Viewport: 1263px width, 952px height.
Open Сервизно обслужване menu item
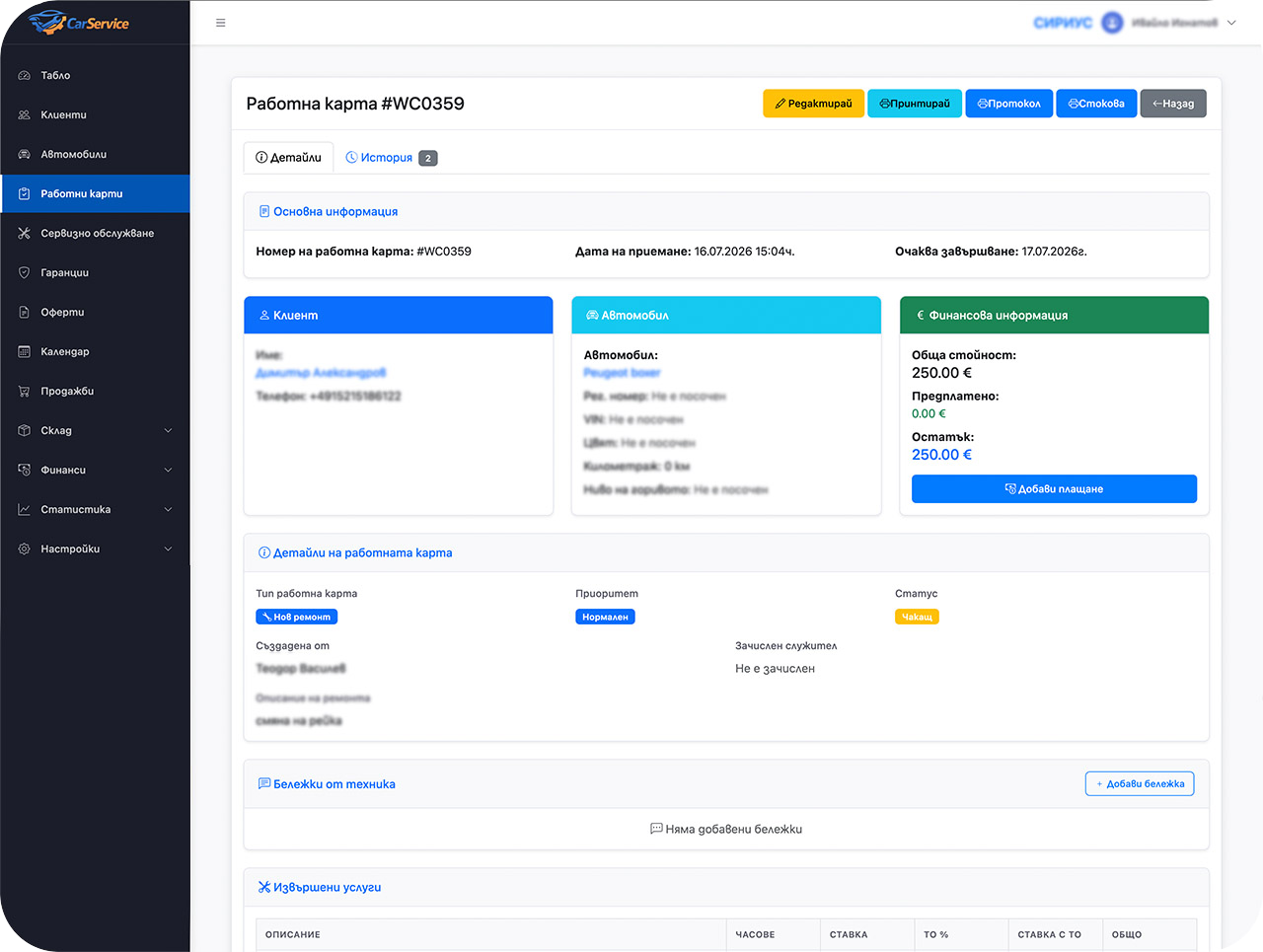click(x=95, y=233)
